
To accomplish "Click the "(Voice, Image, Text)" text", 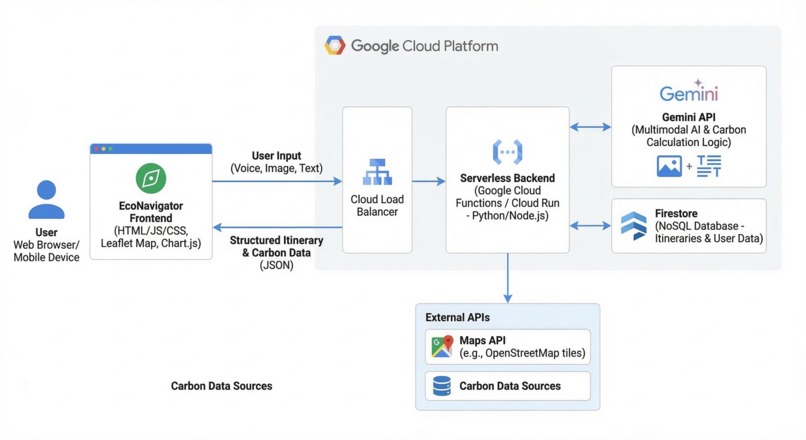I will [x=277, y=168].
